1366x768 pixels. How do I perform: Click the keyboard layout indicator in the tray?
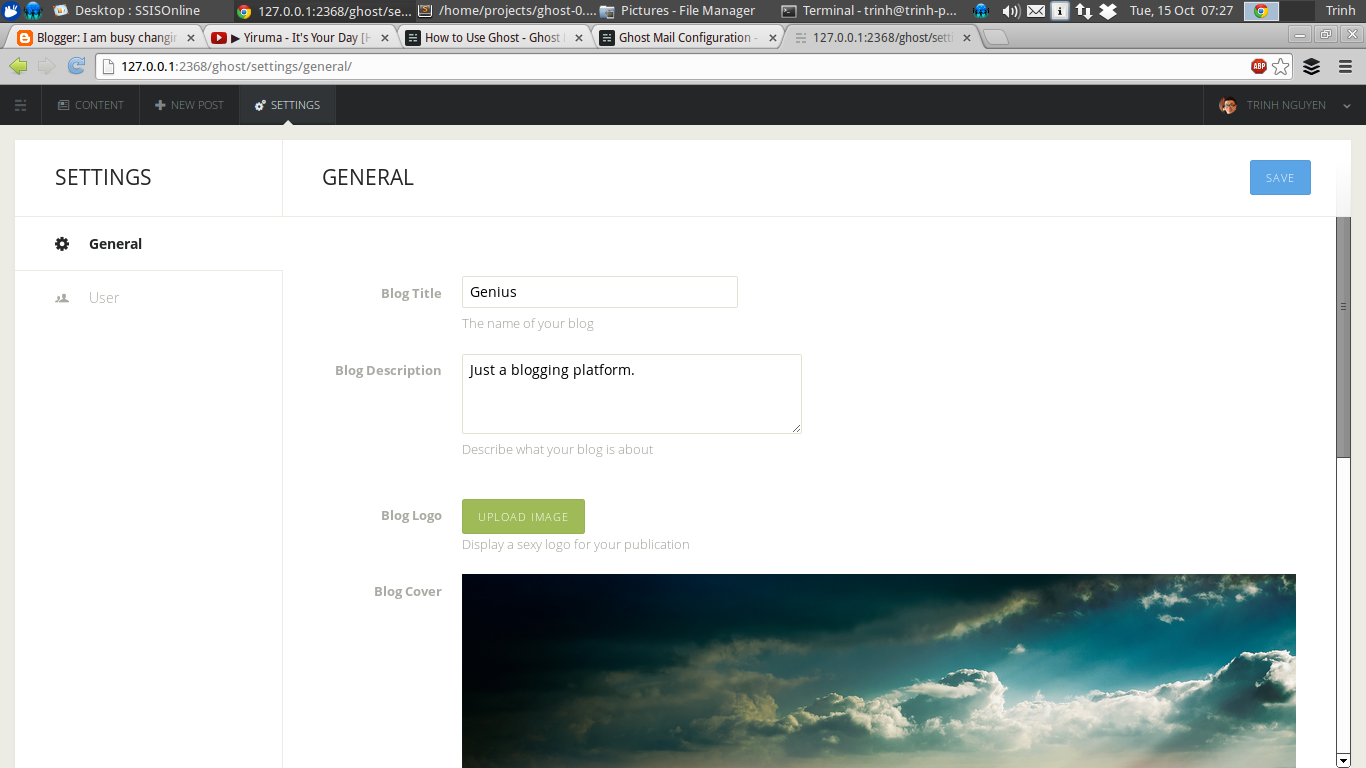pyautogui.click(x=1059, y=11)
